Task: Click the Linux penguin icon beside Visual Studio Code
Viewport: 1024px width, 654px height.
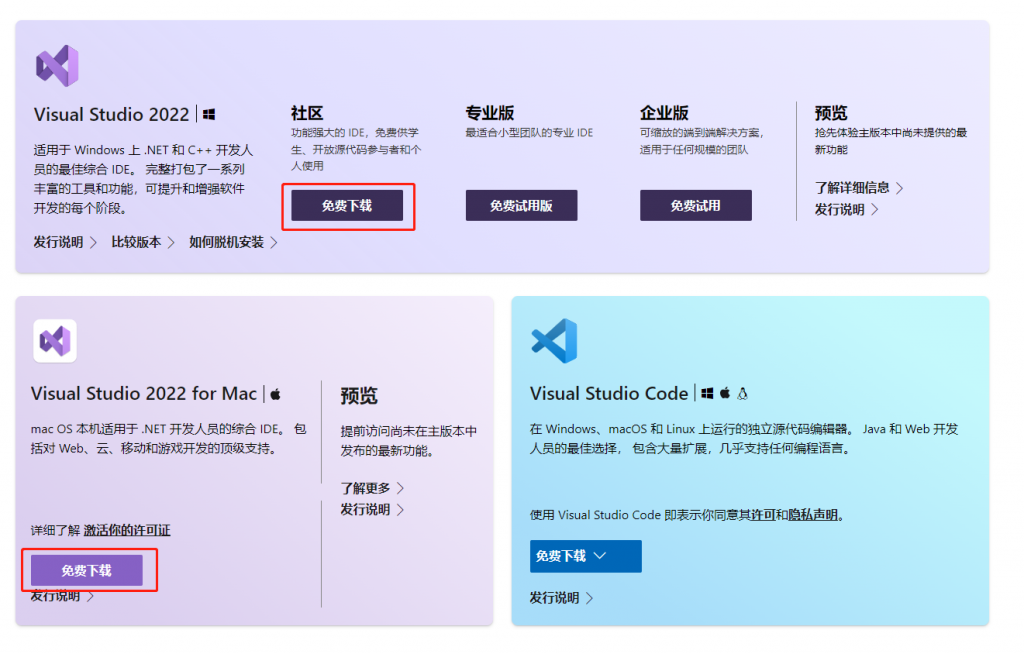Action: coord(743,393)
